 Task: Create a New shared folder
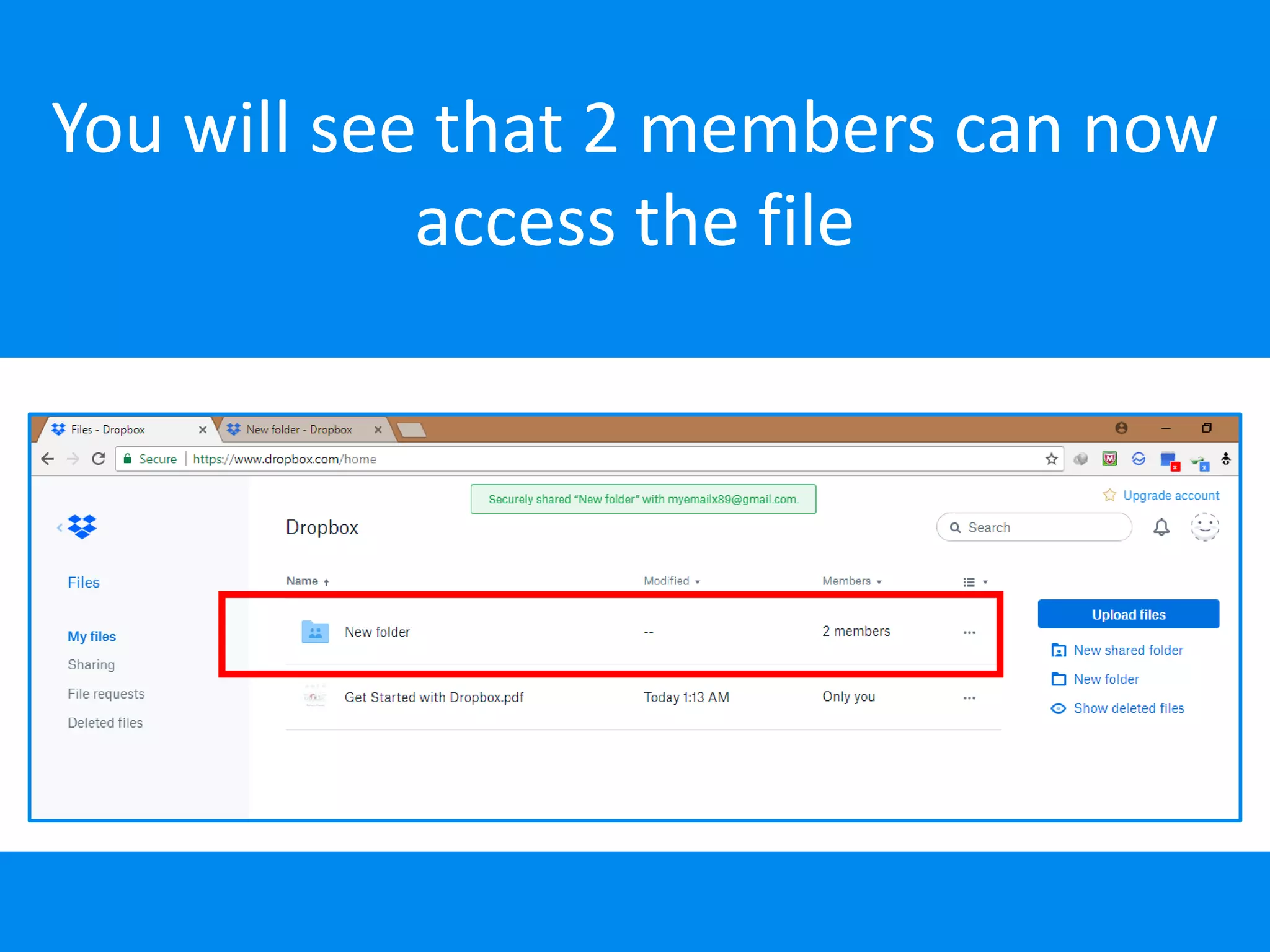pos(1117,650)
